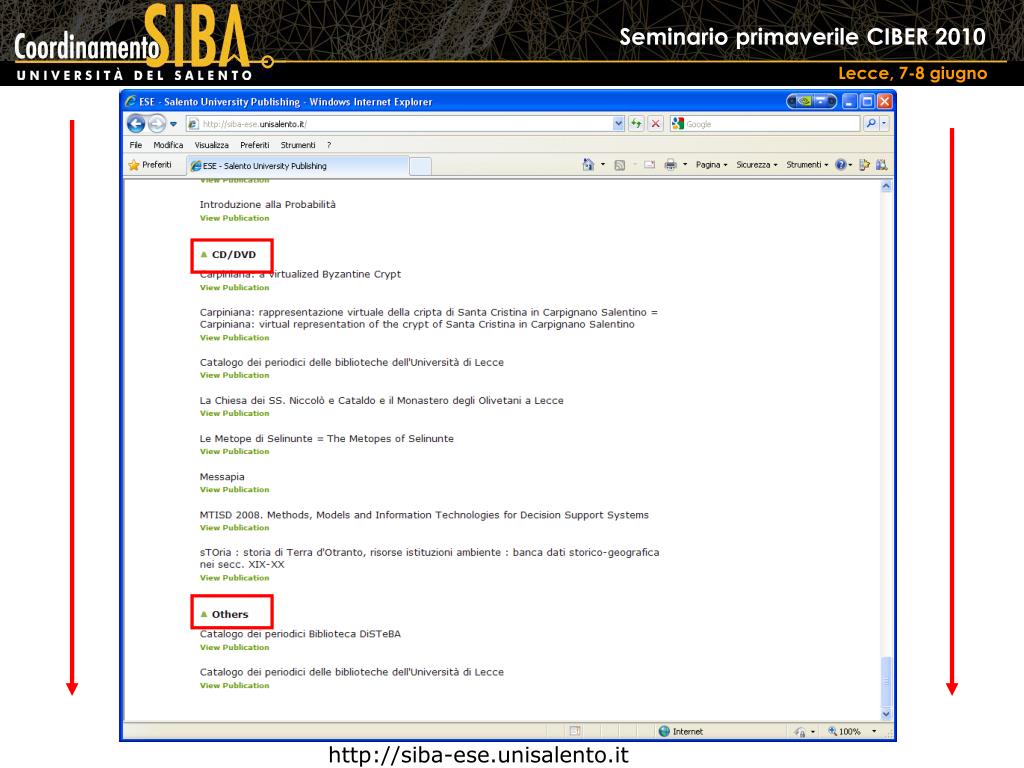The image size is (1024, 768).
Task: Open the Preferiti menu in menu bar
Action: [x=255, y=145]
